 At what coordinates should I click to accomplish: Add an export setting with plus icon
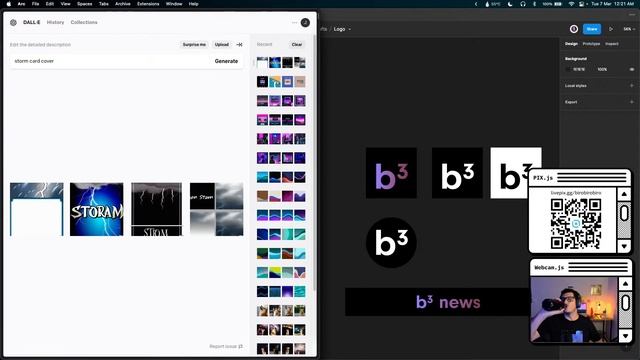click(x=631, y=102)
